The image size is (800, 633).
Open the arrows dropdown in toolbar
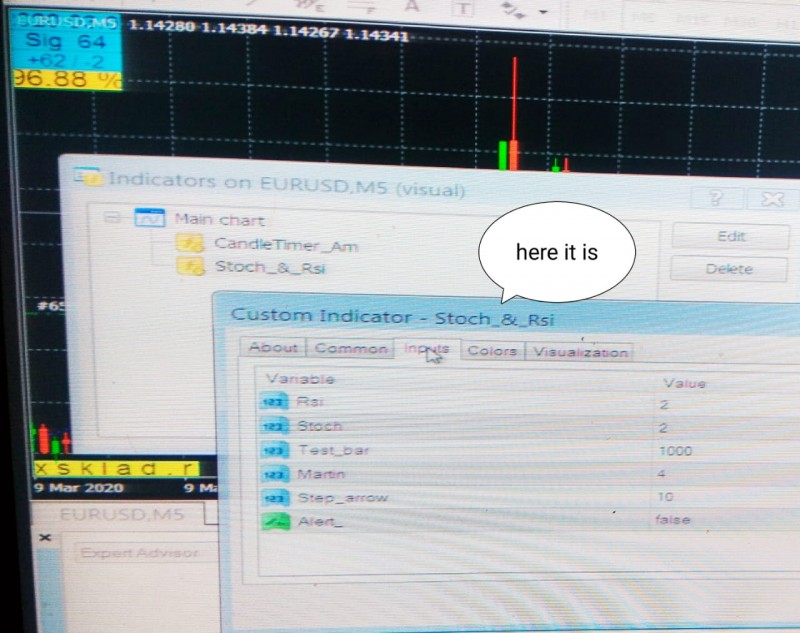coord(543,11)
